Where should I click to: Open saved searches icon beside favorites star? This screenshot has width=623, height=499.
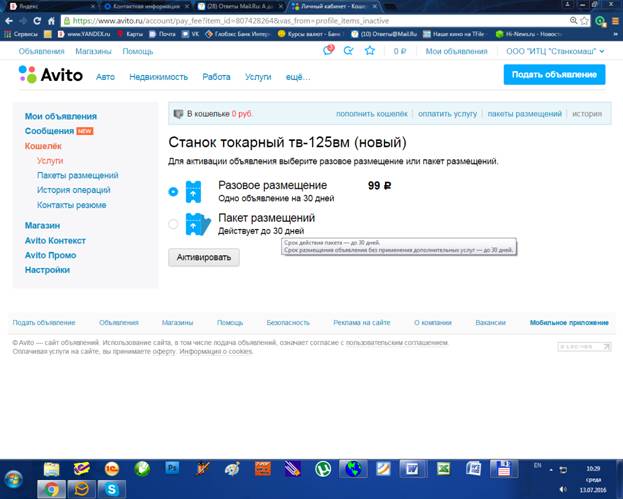click(x=348, y=51)
